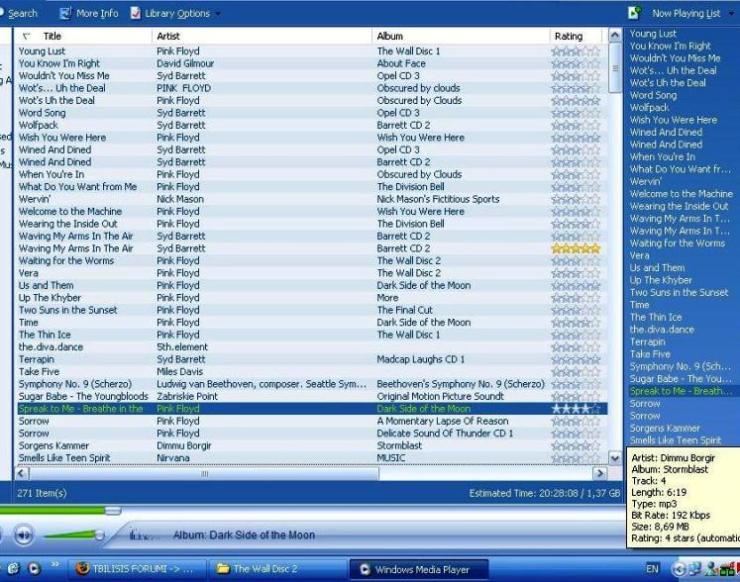Screen dimensions: 740x582
Task: Click the playback seek bar handle
Action: point(113,510)
